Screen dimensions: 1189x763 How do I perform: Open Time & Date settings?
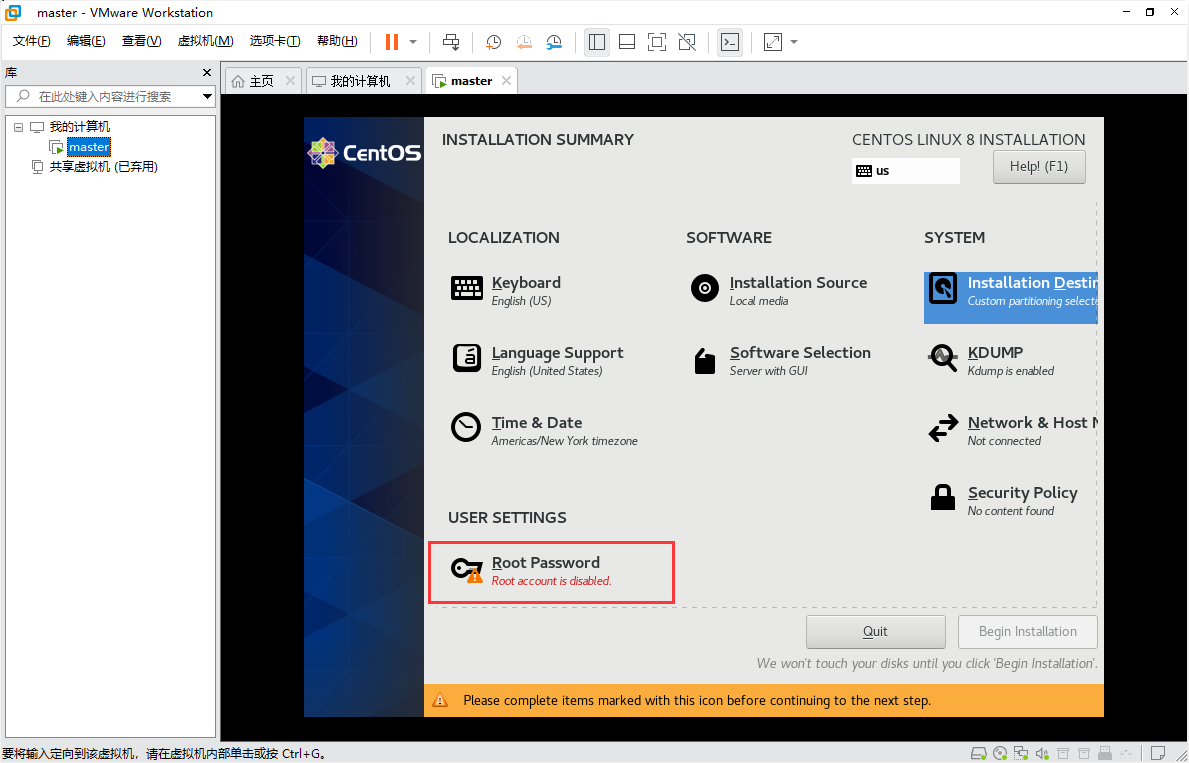pos(544,430)
